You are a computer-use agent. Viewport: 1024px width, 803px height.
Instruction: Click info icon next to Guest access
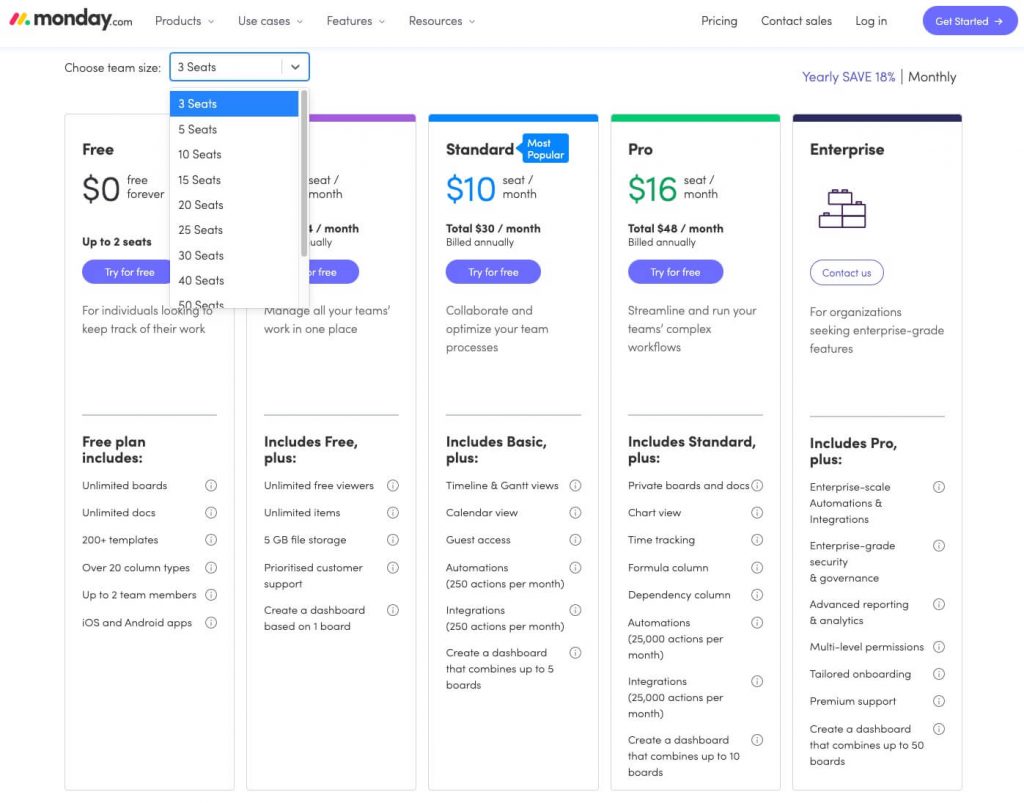click(575, 540)
